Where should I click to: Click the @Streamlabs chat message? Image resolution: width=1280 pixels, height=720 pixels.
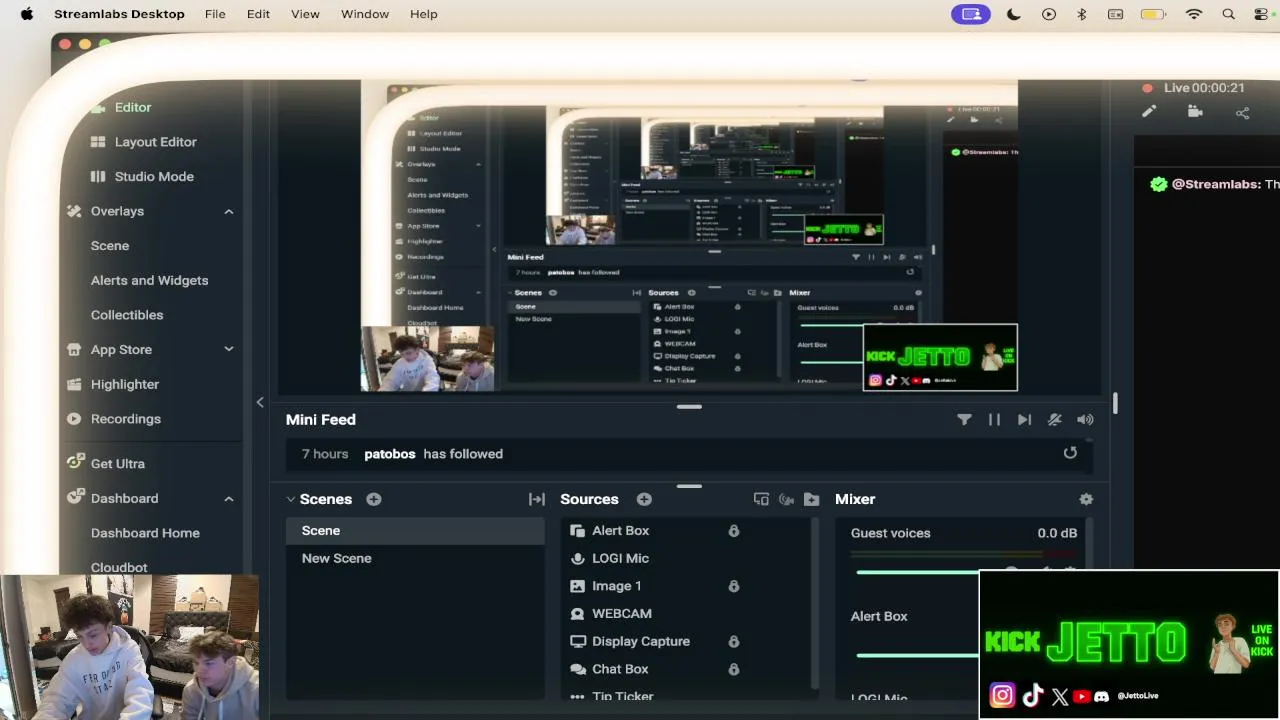(1214, 184)
